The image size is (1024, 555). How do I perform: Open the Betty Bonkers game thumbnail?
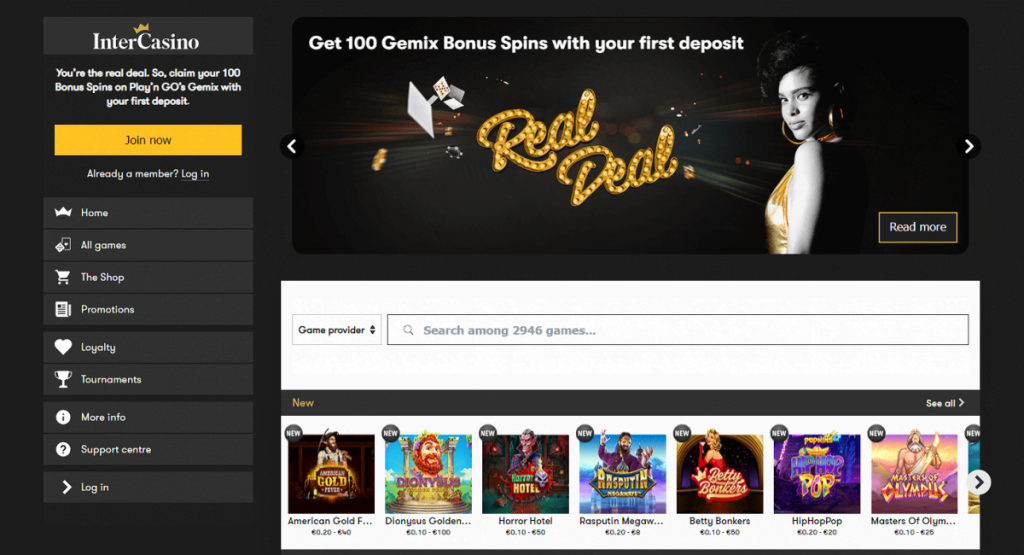[720, 474]
